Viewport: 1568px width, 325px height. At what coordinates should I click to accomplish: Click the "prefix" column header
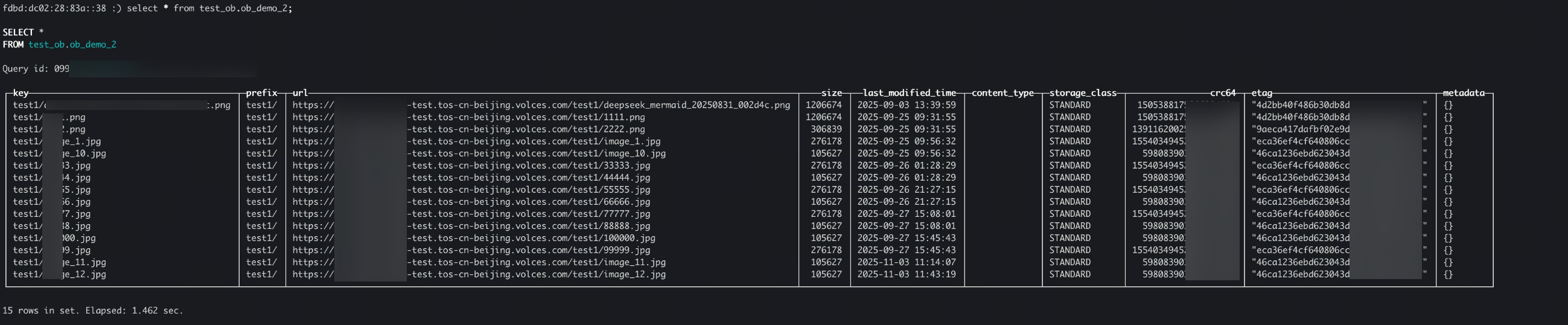(x=262, y=93)
